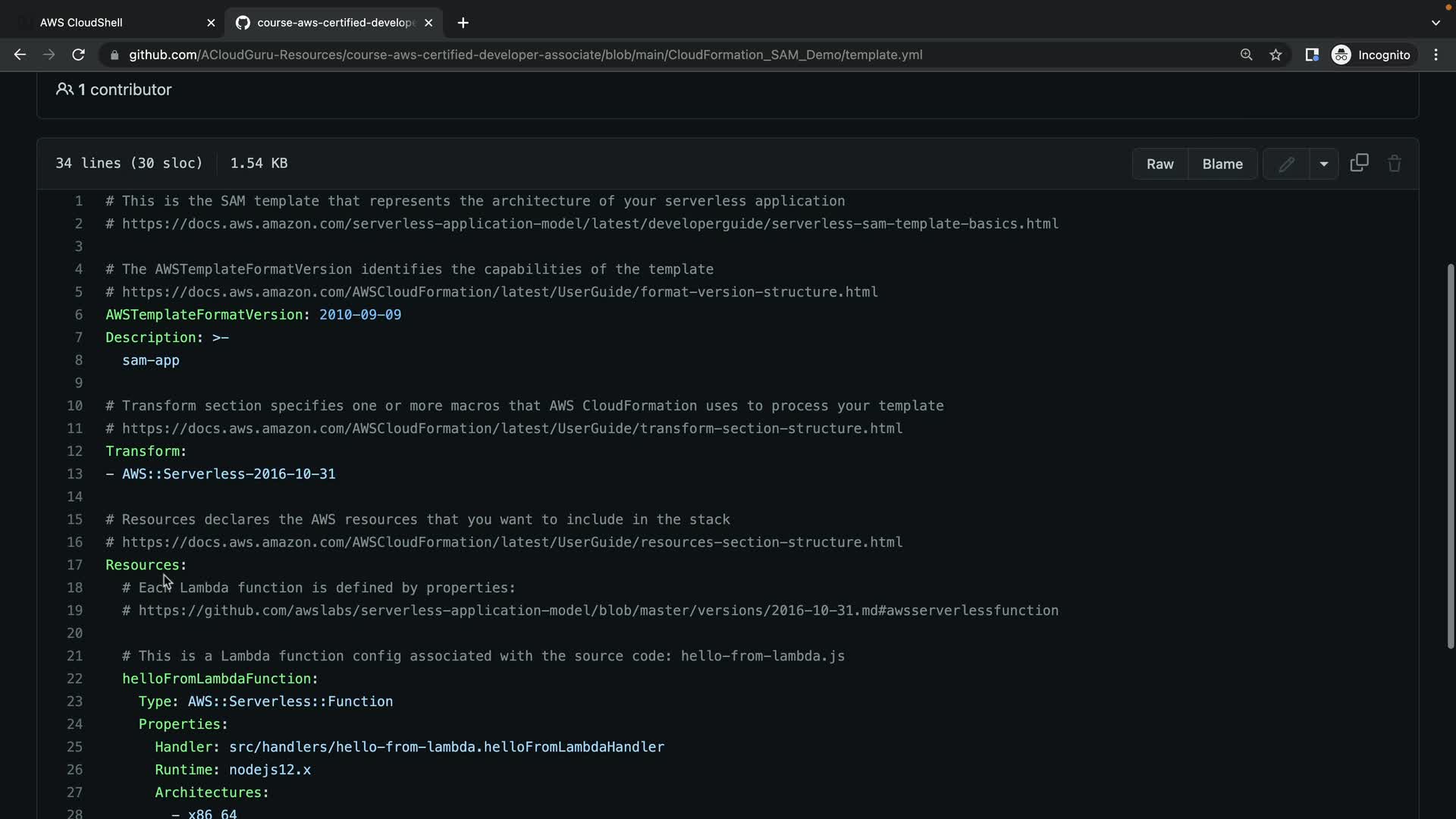Viewport: 1456px width, 819px height.
Task: Open Chrome three-dot menu
Action: (1436, 55)
